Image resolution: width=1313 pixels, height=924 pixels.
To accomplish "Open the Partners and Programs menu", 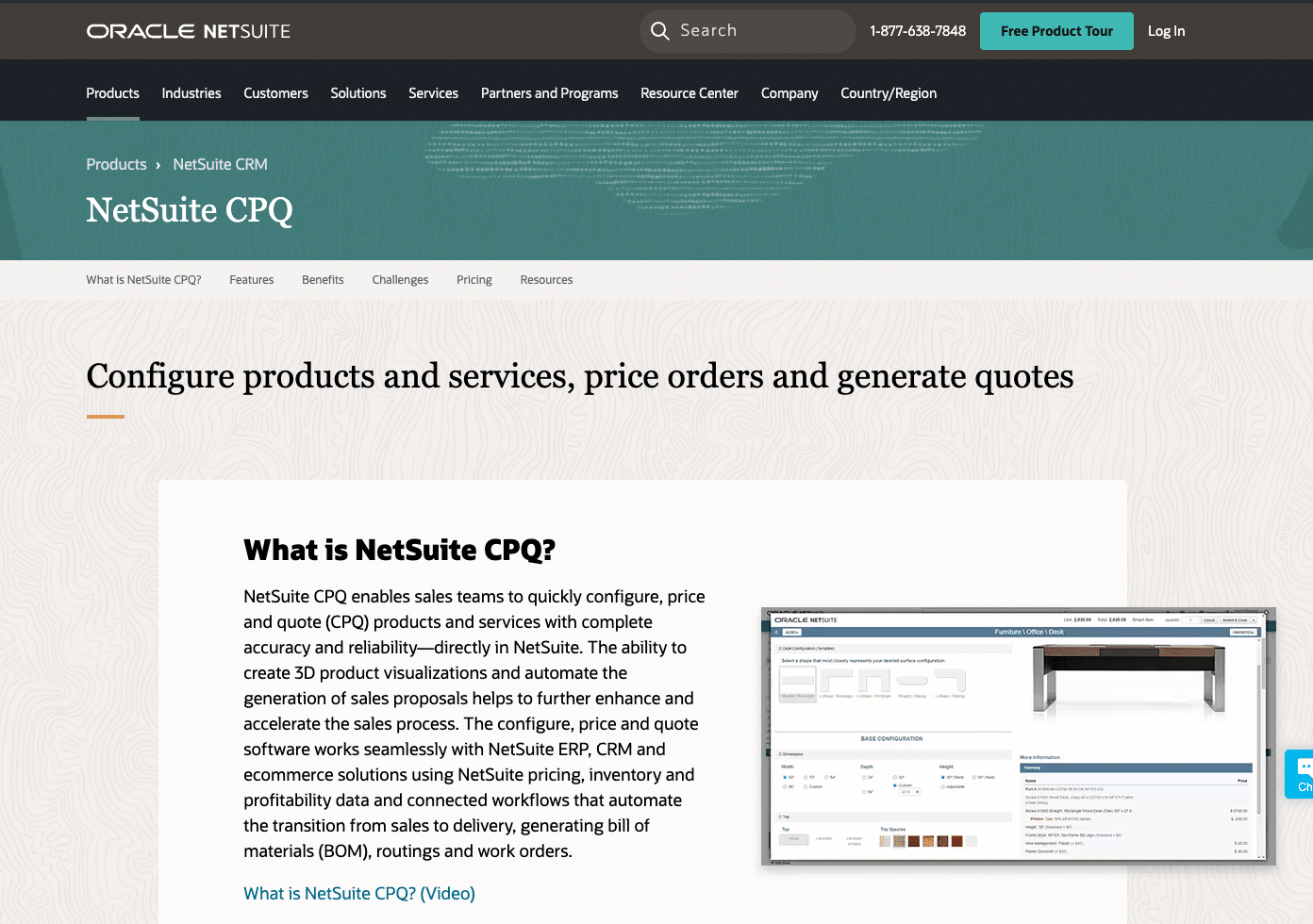I will coord(549,93).
